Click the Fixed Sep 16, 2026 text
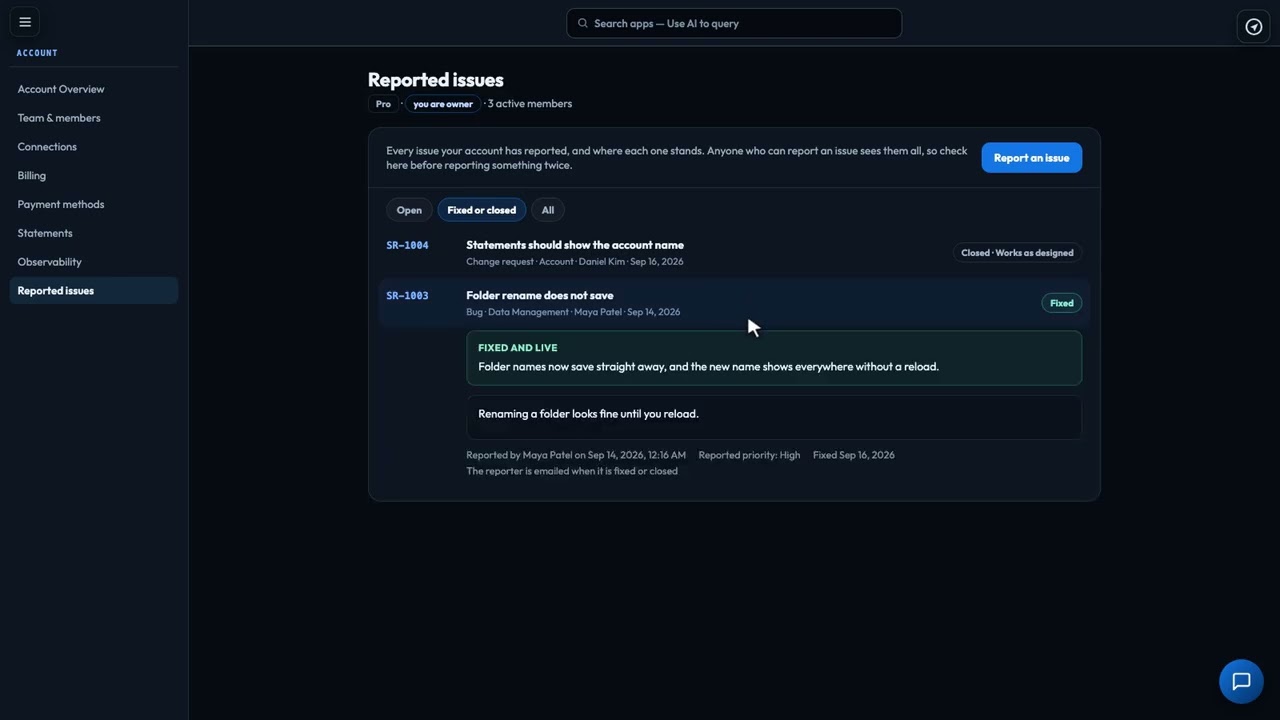1280x720 pixels. (x=854, y=455)
